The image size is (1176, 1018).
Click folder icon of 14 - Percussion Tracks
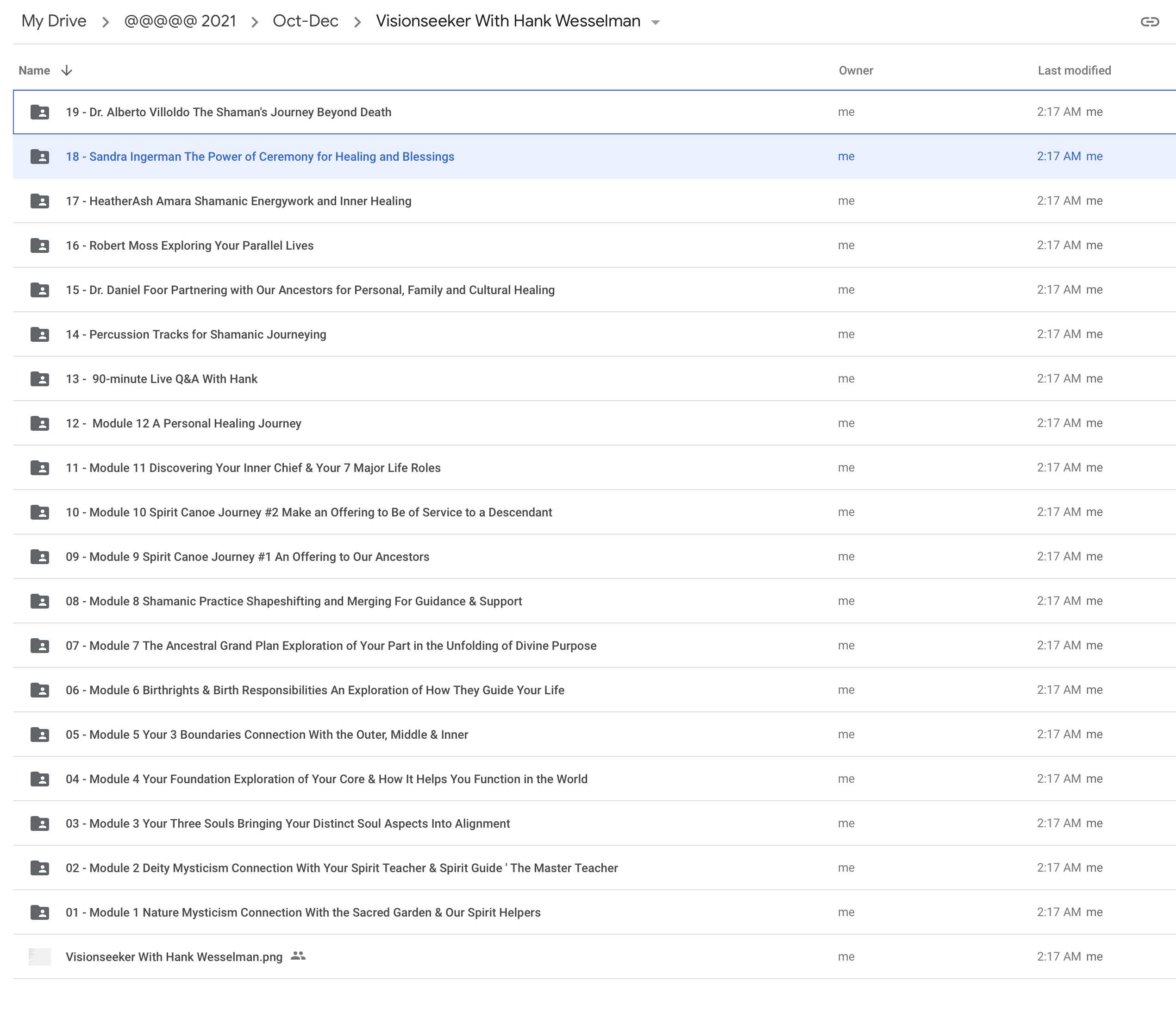(40, 334)
